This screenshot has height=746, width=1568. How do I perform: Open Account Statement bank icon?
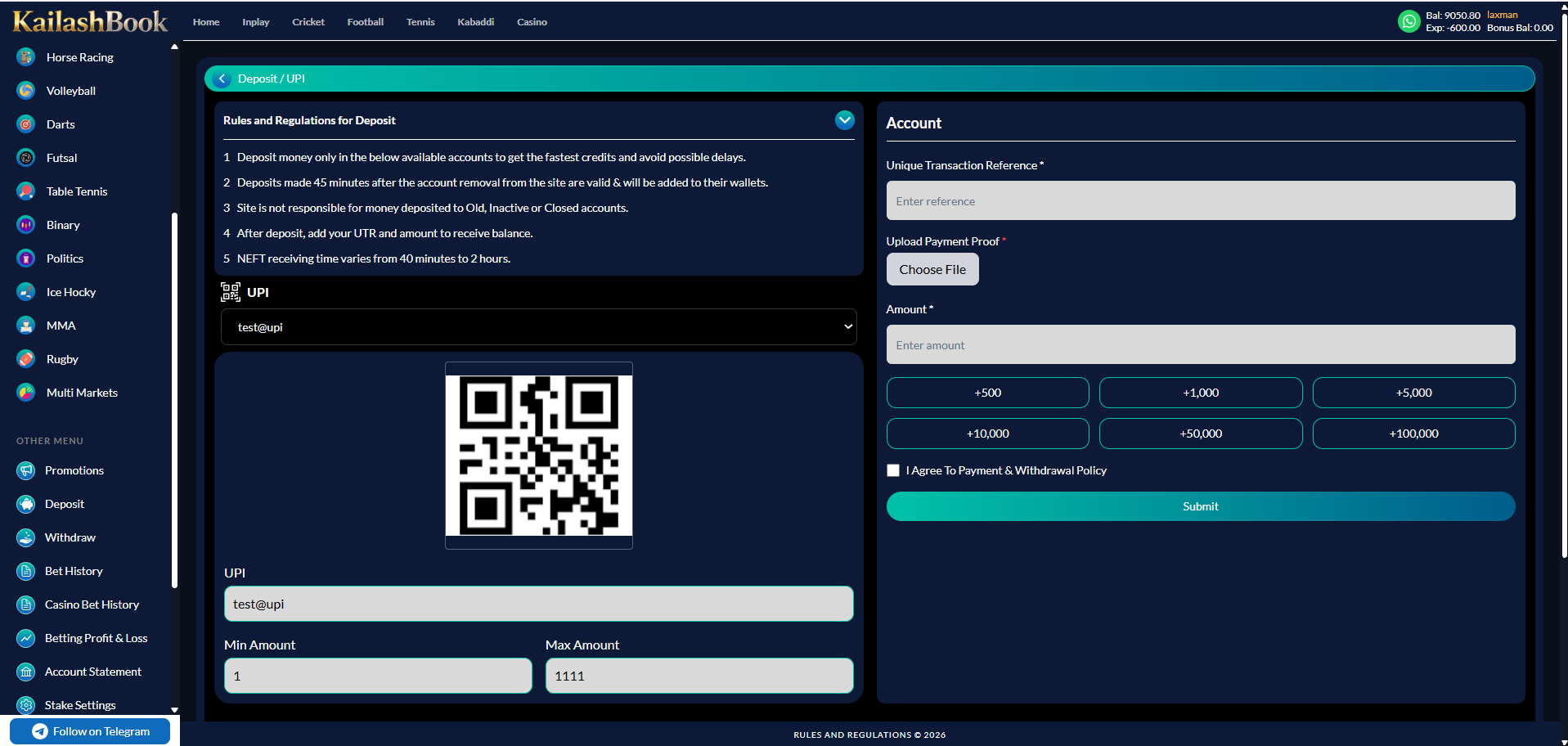(x=26, y=672)
